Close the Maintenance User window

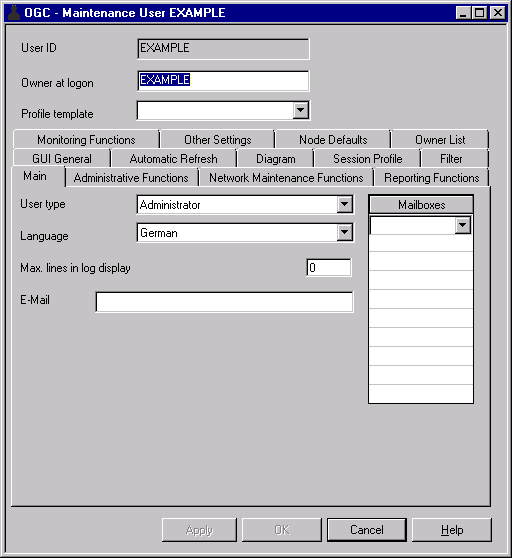click(497, 13)
